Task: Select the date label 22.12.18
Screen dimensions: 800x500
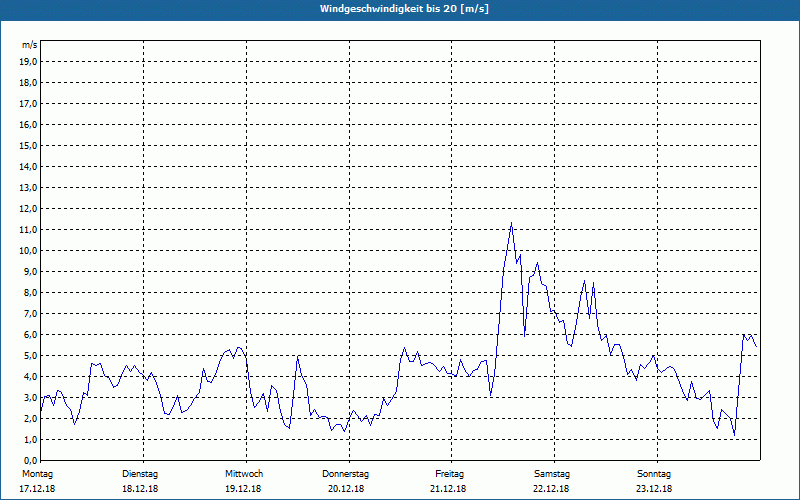Action: click(x=551, y=489)
